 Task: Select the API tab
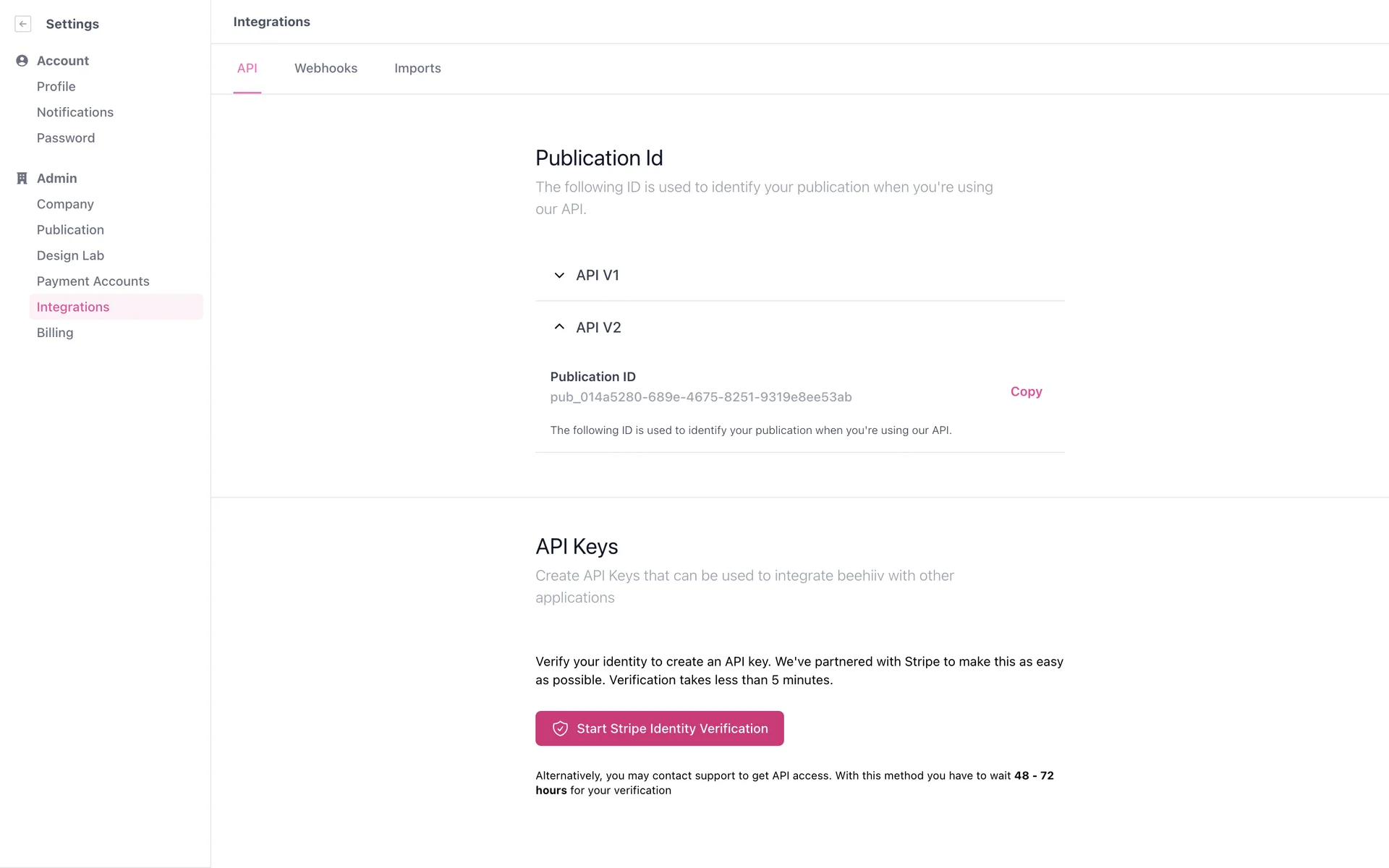(x=247, y=68)
